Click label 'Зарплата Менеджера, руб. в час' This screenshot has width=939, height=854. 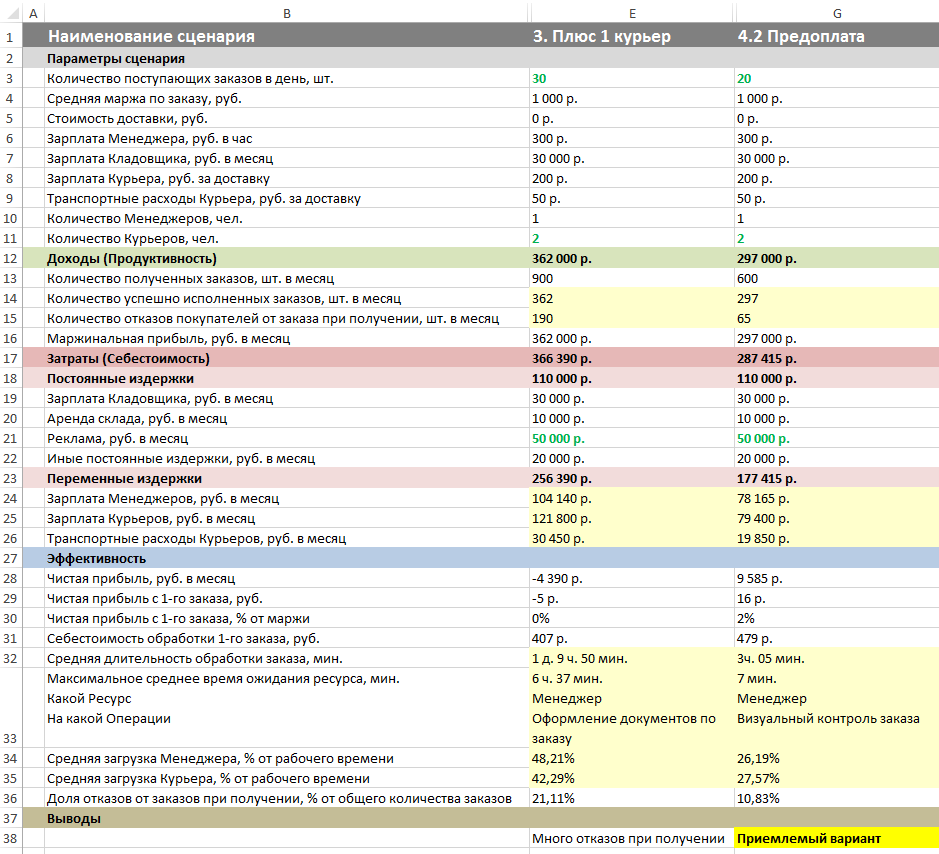coord(150,138)
